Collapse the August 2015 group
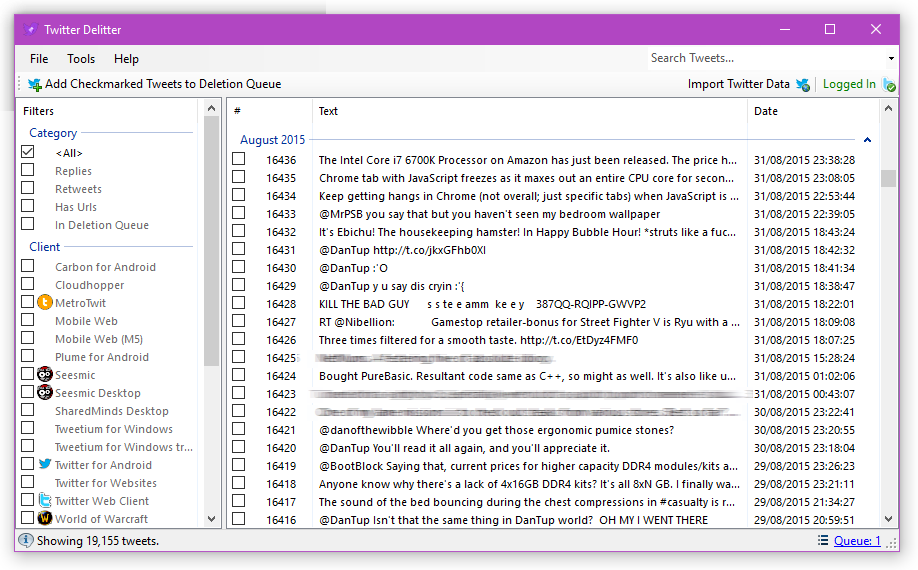This screenshot has width=918, height=570. click(x=867, y=141)
